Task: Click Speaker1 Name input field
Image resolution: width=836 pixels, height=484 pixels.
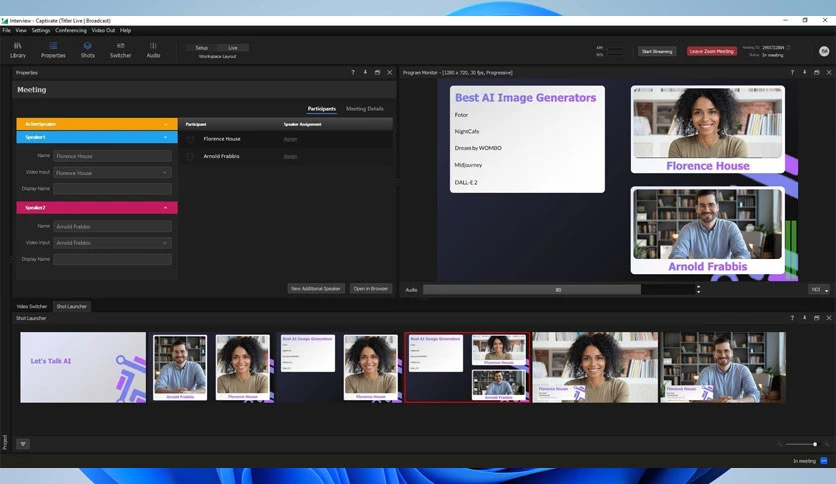Action: (112, 156)
